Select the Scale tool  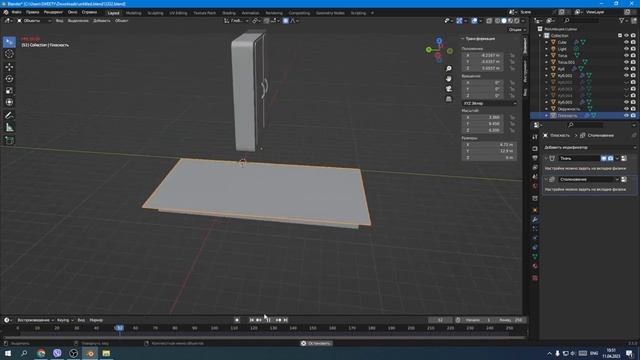[9, 91]
